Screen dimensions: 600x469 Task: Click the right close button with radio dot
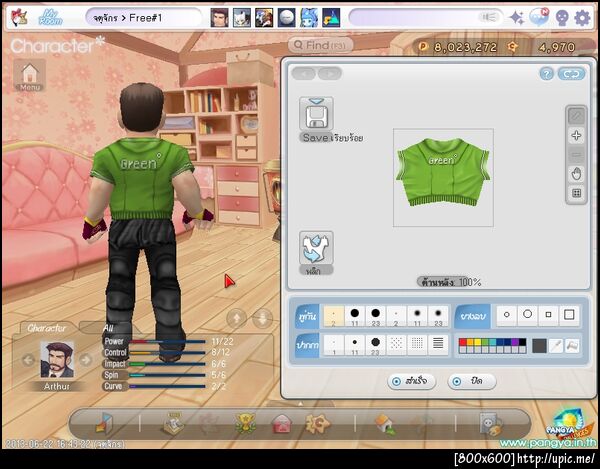472,381
